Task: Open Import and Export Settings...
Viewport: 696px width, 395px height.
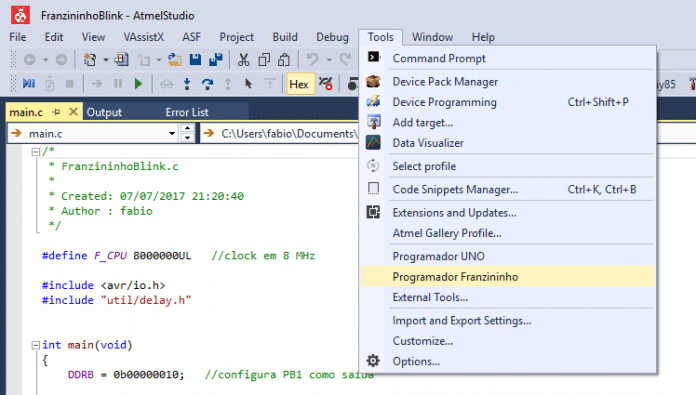Action: (x=508, y=320)
